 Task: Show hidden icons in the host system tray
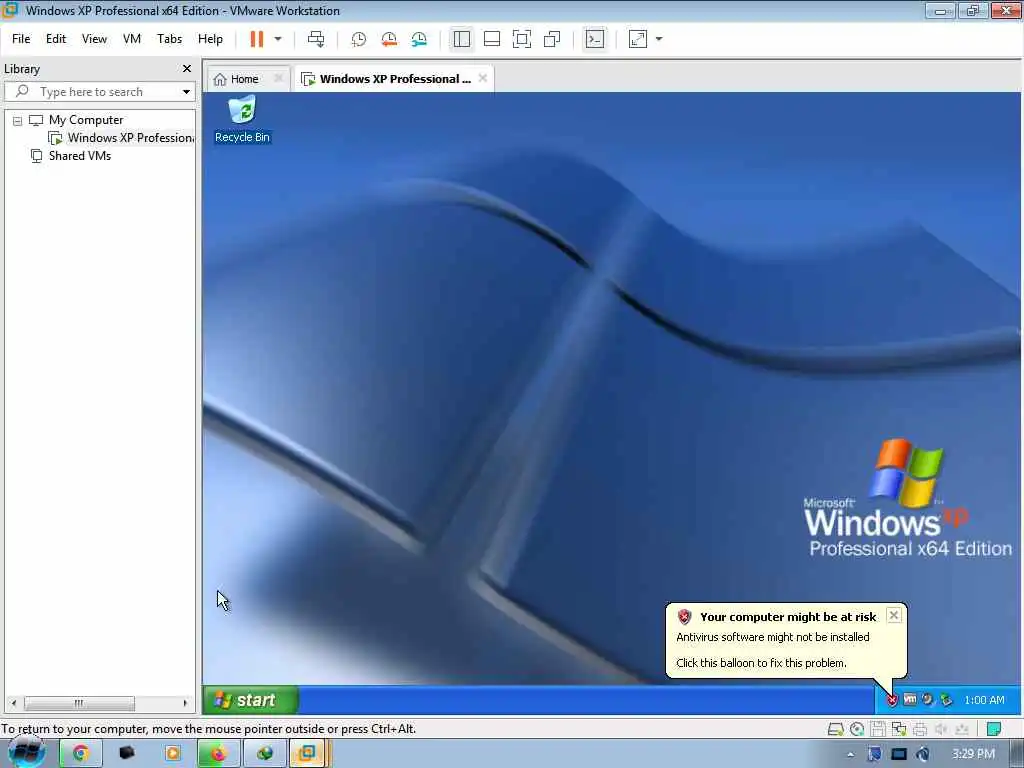(850, 754)
